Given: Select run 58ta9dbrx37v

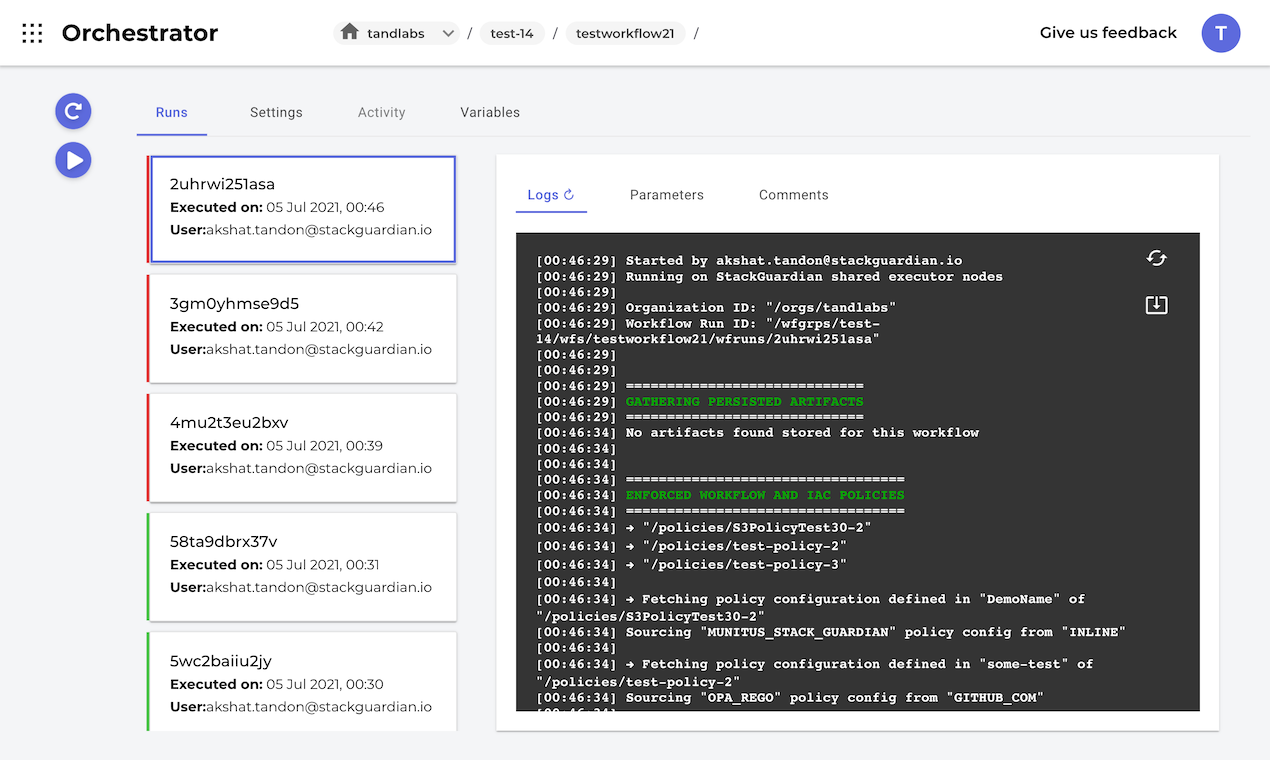Looking at the screenshot, I should point(302,566).
